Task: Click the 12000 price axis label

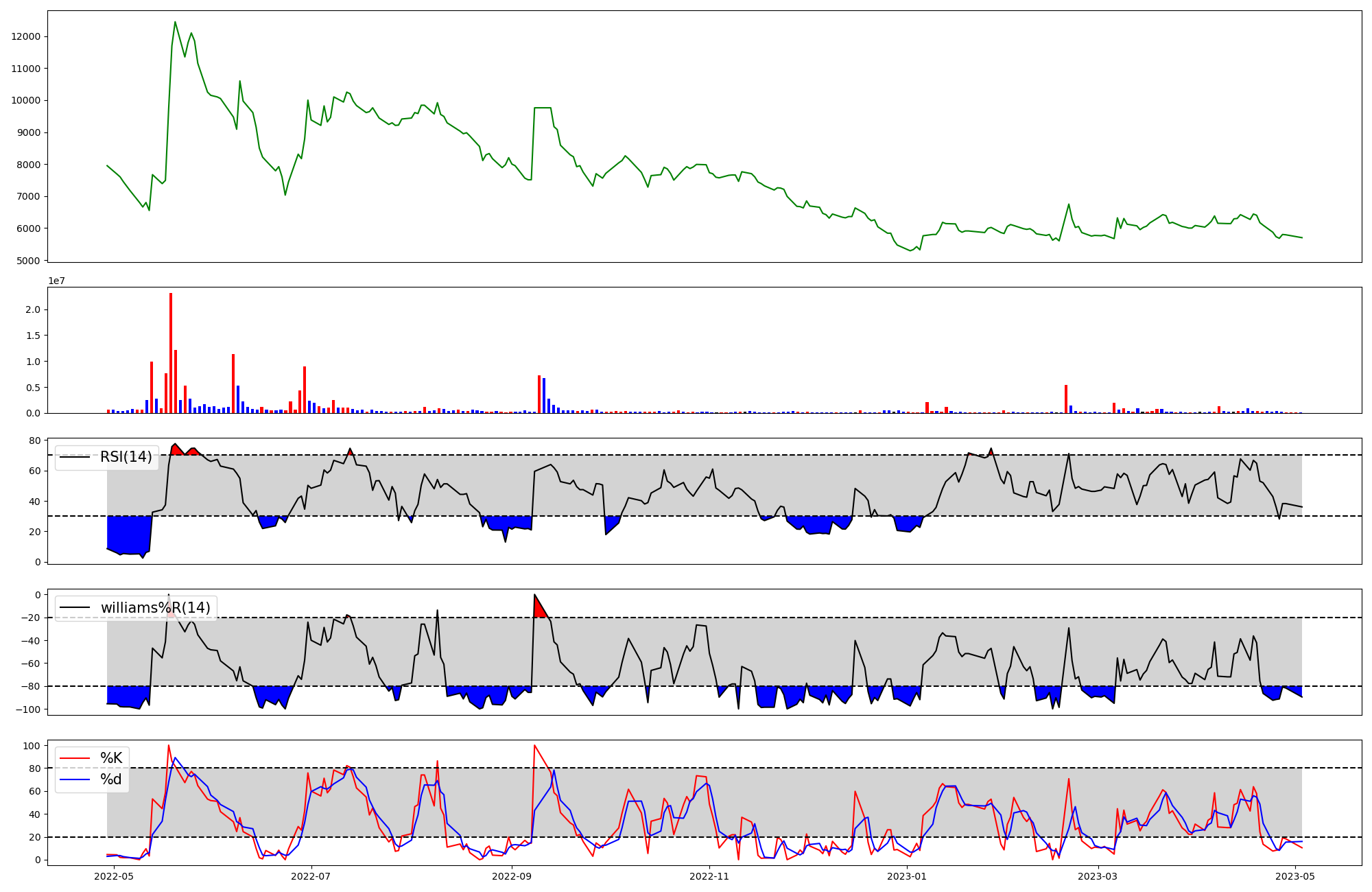Action: (25, 37)
